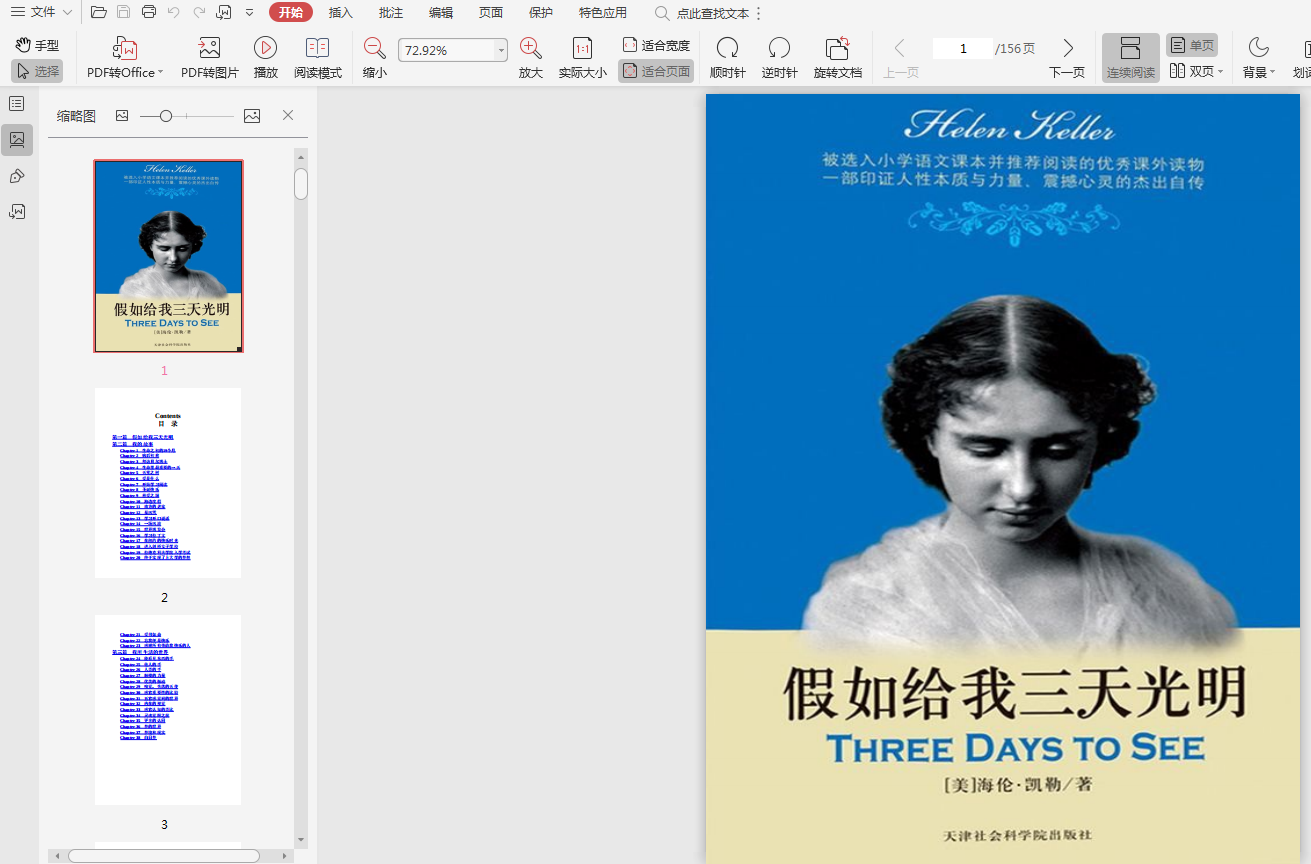This screenshot has width=1311, height=864.
Task: Open the 特色应用 tab
Action: click(602, 13)
